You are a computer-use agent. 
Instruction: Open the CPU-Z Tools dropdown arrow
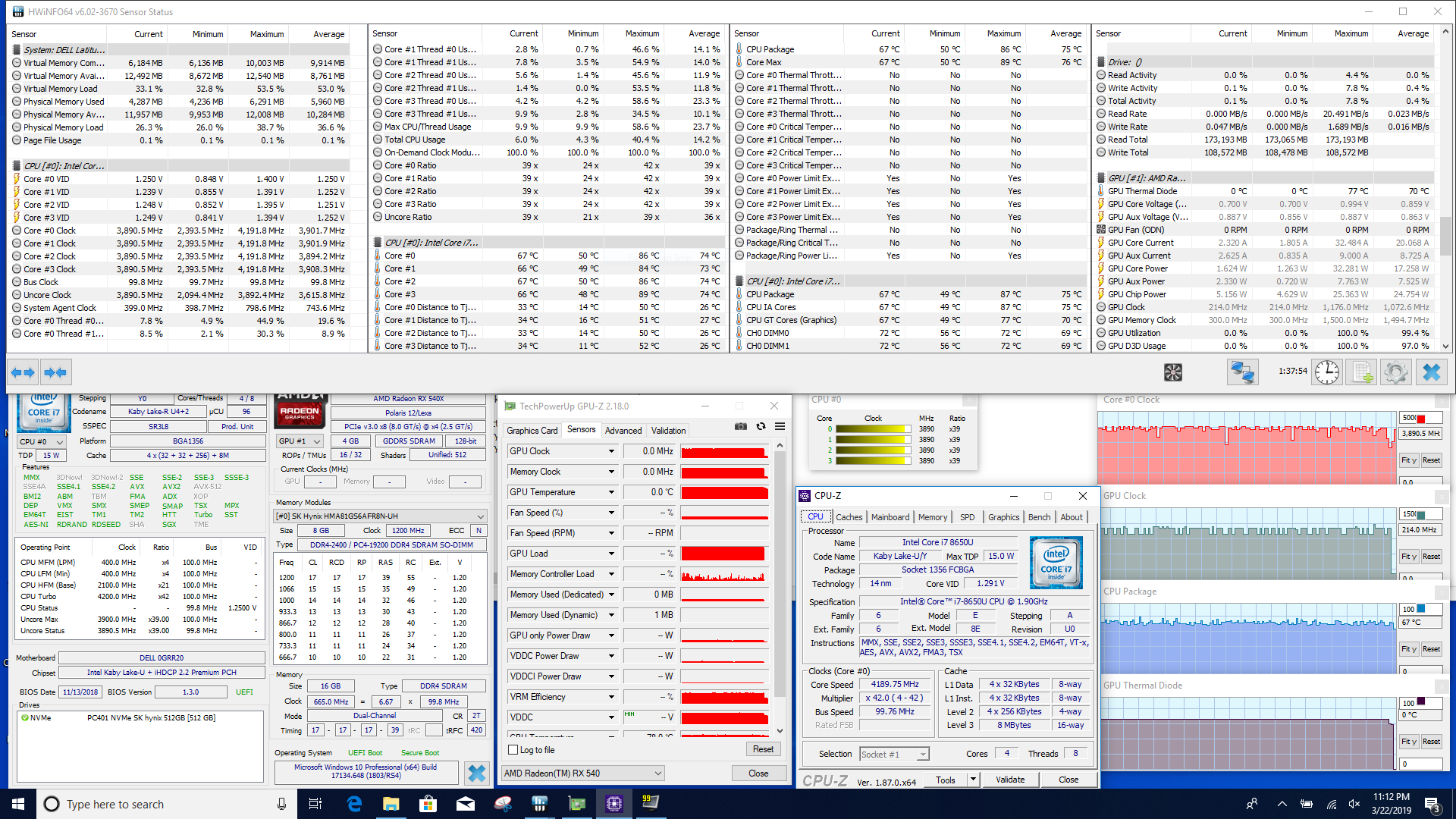pos(973,780)
